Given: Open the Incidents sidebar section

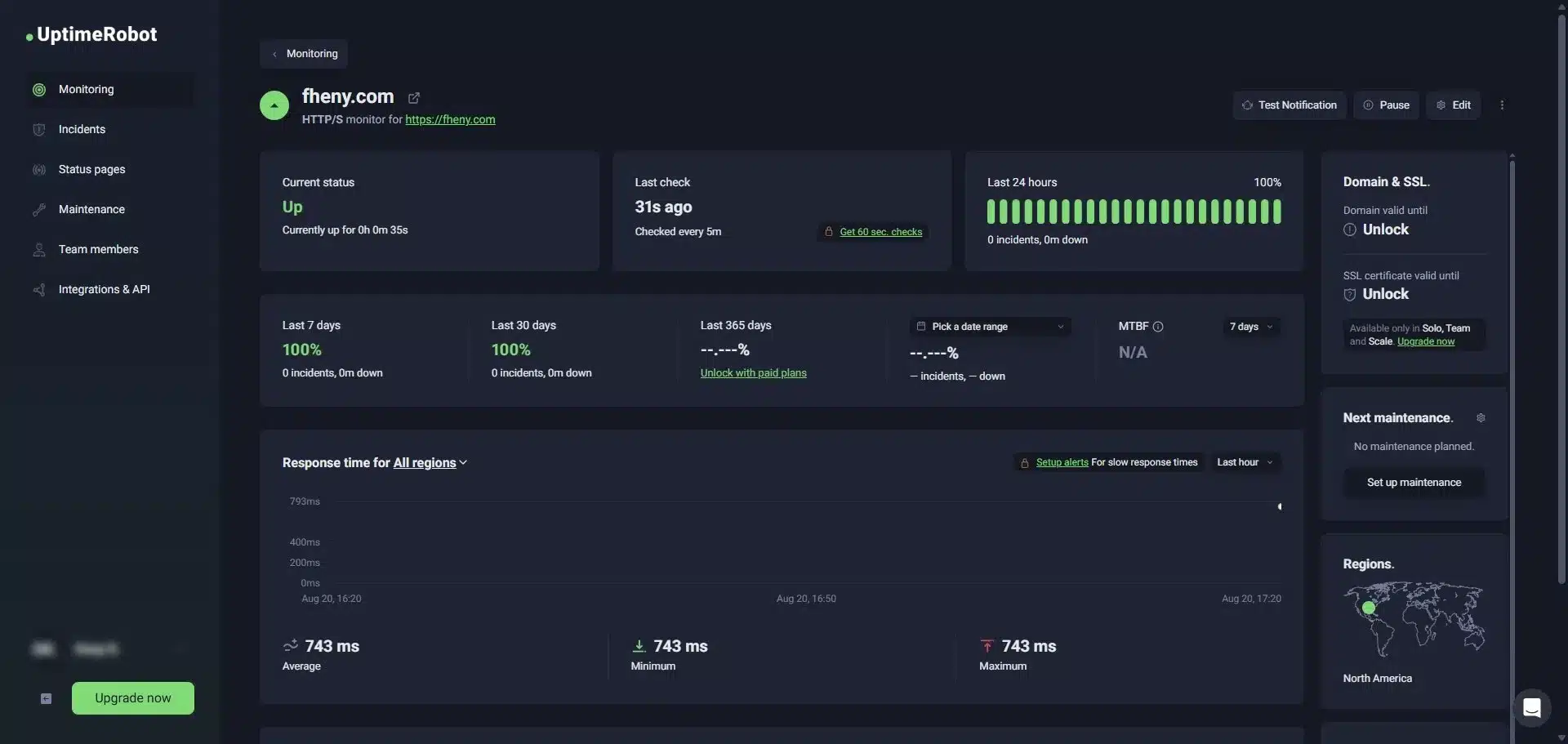Looking at the screenshot, I should click(110, 129).
